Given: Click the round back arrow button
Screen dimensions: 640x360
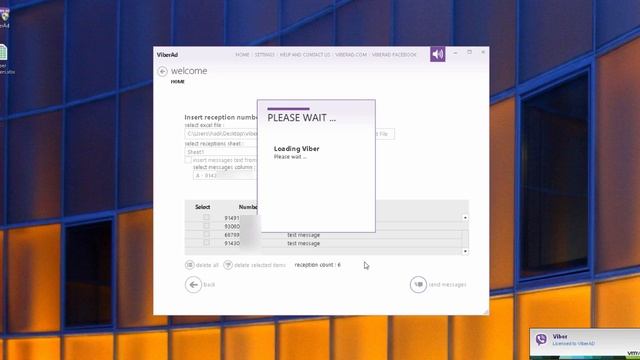Looking at the screenshot, I should coord(193,284).
